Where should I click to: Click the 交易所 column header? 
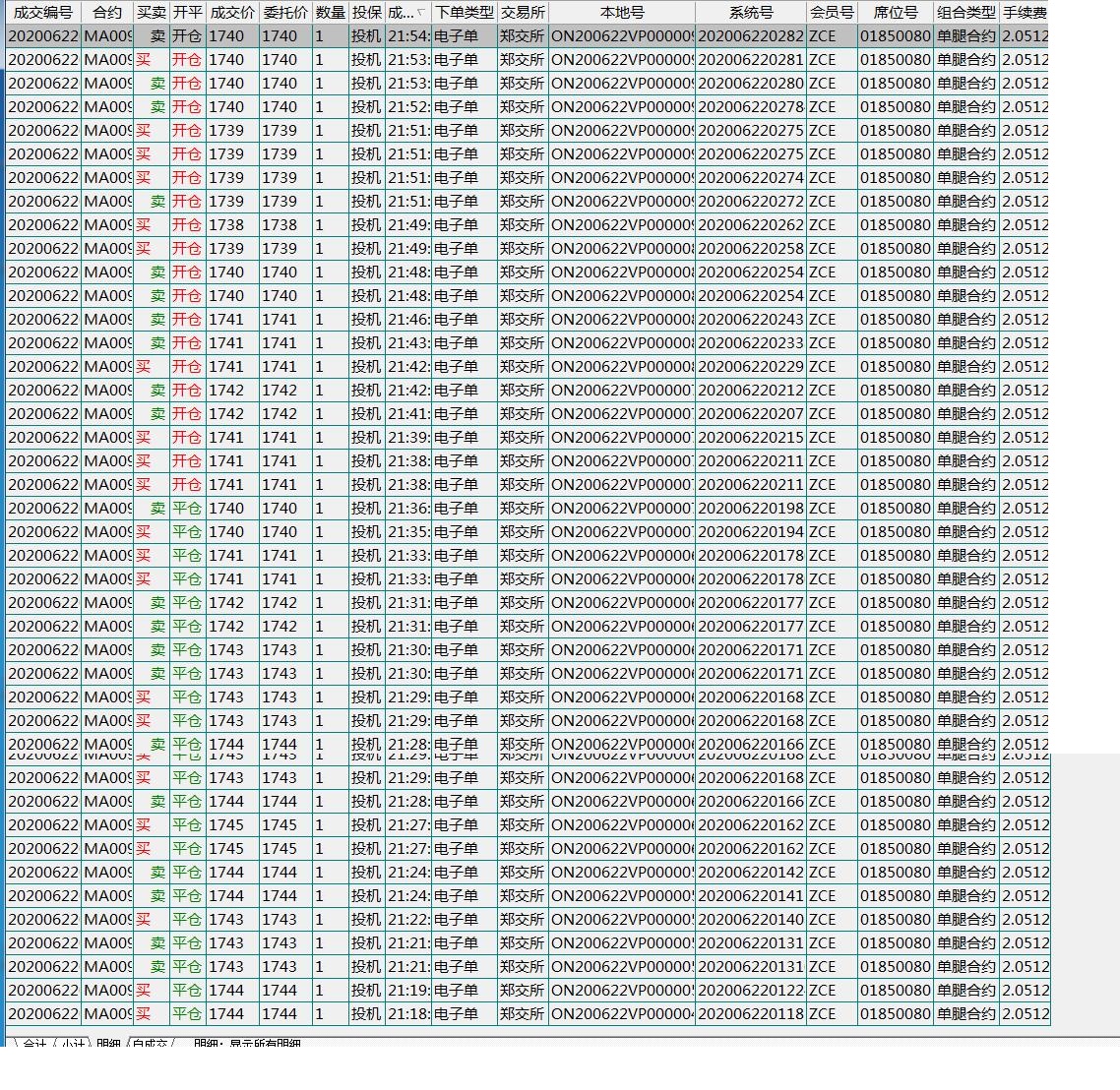[523, 12]
